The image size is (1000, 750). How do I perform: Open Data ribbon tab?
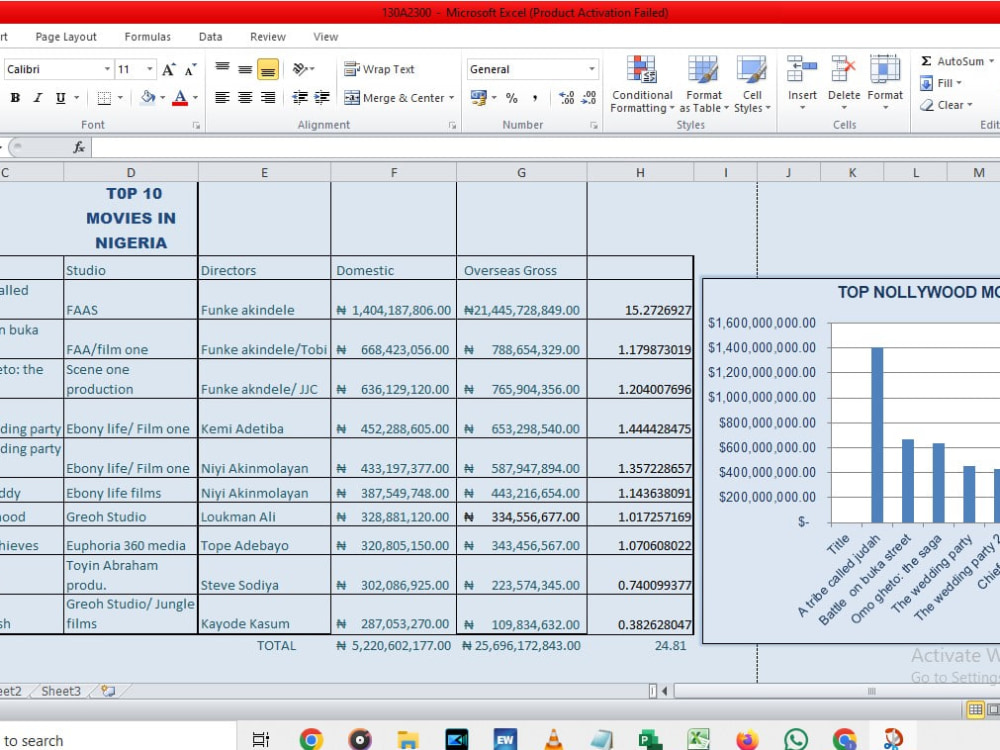[x=210, y=37]
